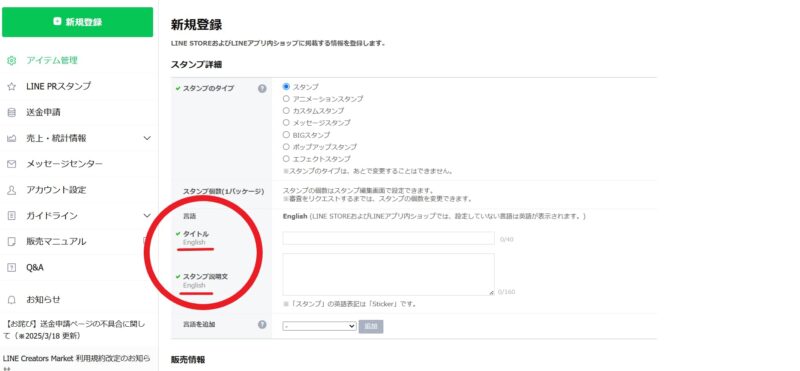Screen dimensions: 800x371
Task: Select the エフェクトスタンプ radio button
Action: pos(286,159)
